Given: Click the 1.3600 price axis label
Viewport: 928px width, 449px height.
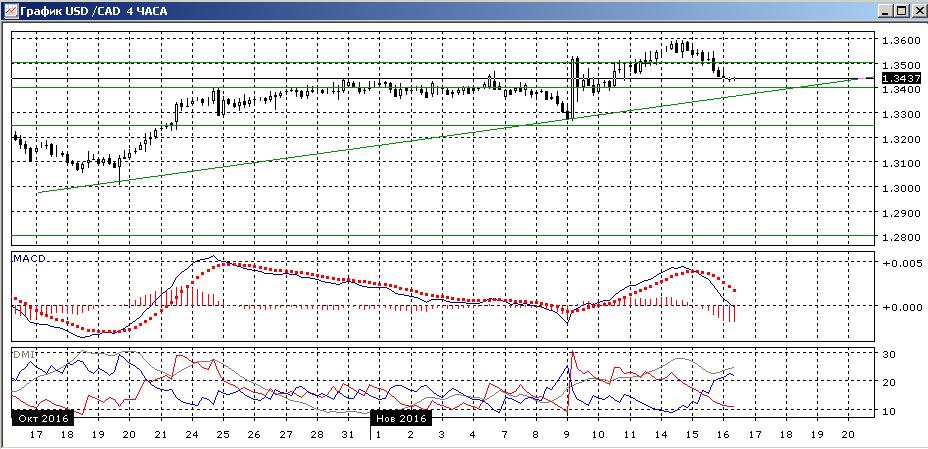Looking at the screenshot, I should click(x=899, y=40).
